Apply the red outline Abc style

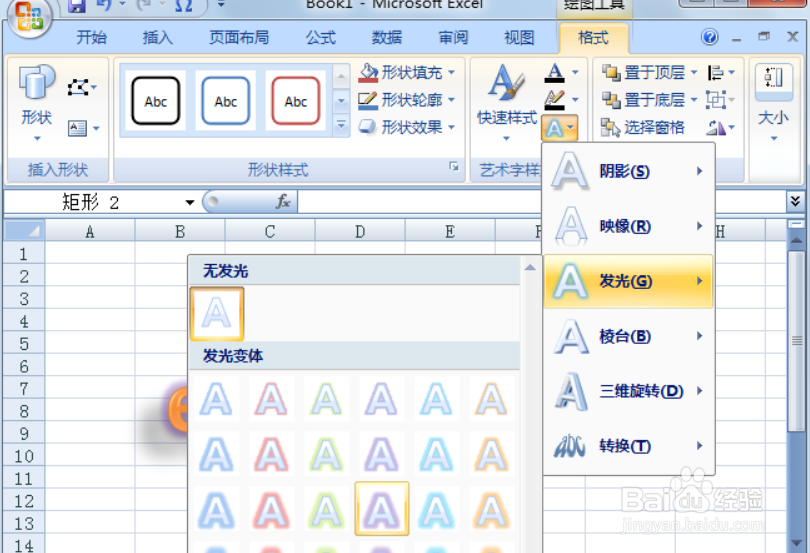coord(295,101)
